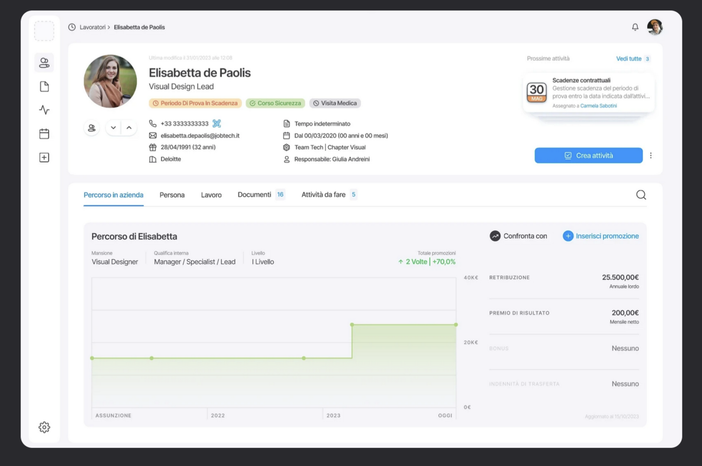Click the three-dot menu beside Crea attività
The image size is (702, 466).
point(651,156)
